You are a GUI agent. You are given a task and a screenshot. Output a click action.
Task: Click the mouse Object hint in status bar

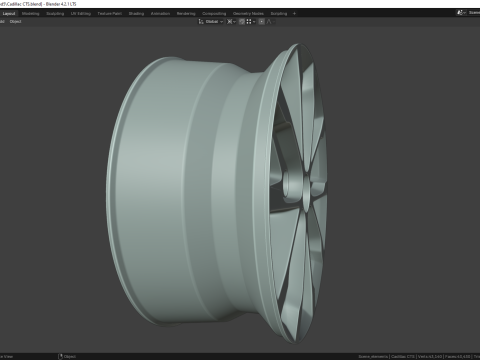pos(67,356)
